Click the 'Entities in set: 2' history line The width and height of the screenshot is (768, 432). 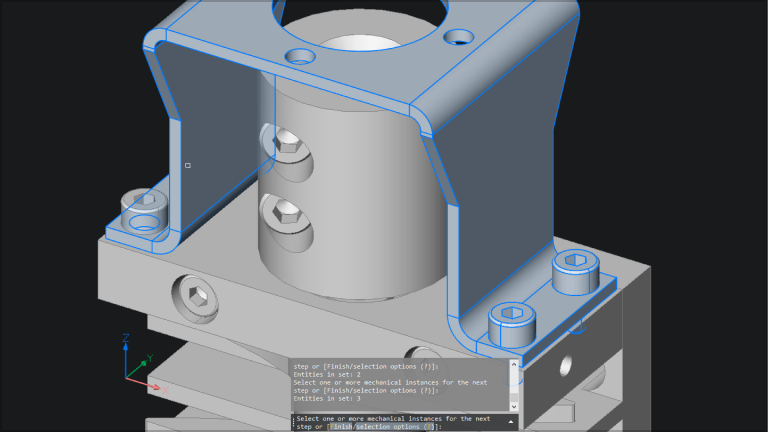pos(327,375)
